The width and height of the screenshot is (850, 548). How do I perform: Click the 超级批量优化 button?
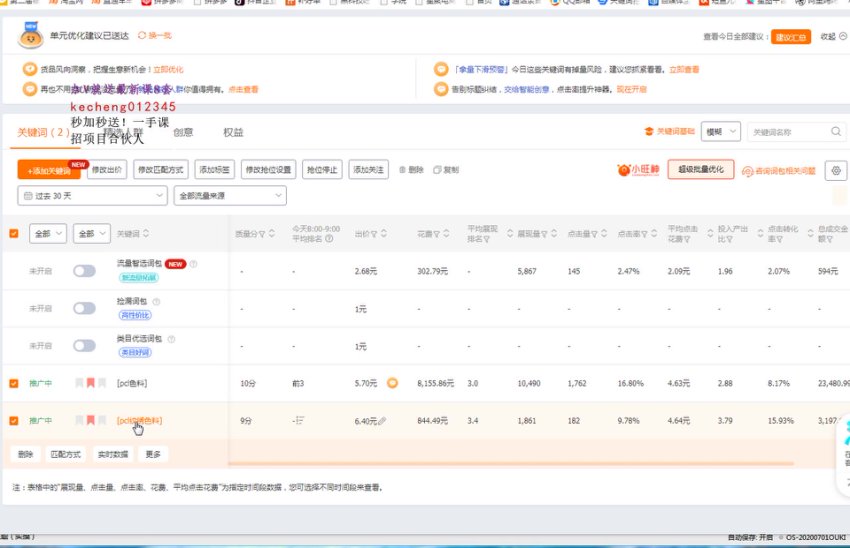(x=700, y=170)
